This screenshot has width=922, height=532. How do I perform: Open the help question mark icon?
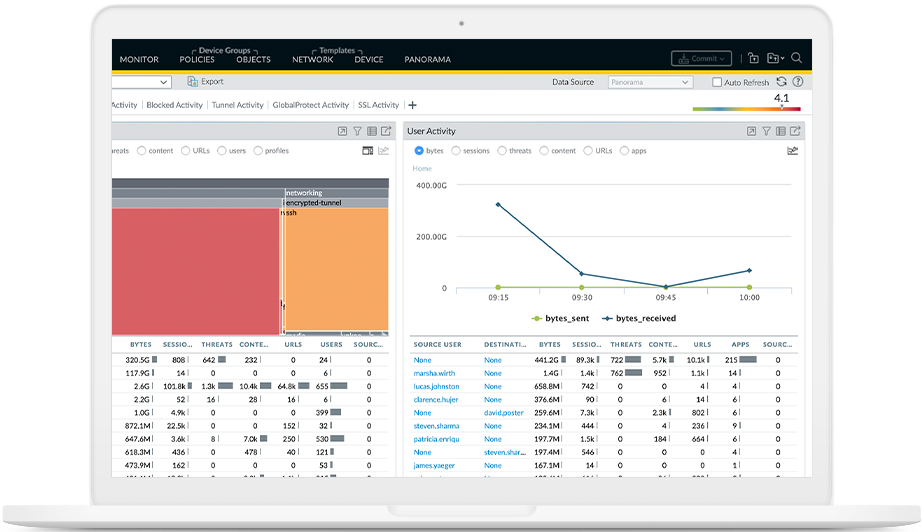797,82
